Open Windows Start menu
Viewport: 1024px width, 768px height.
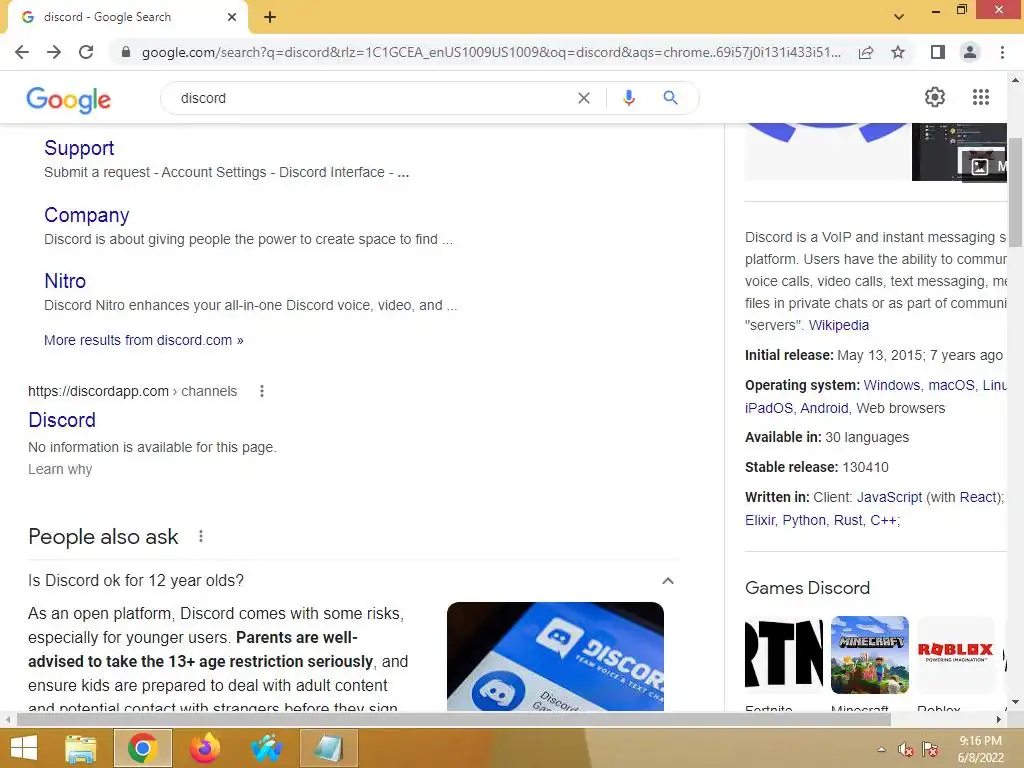(x=24, y=748)
